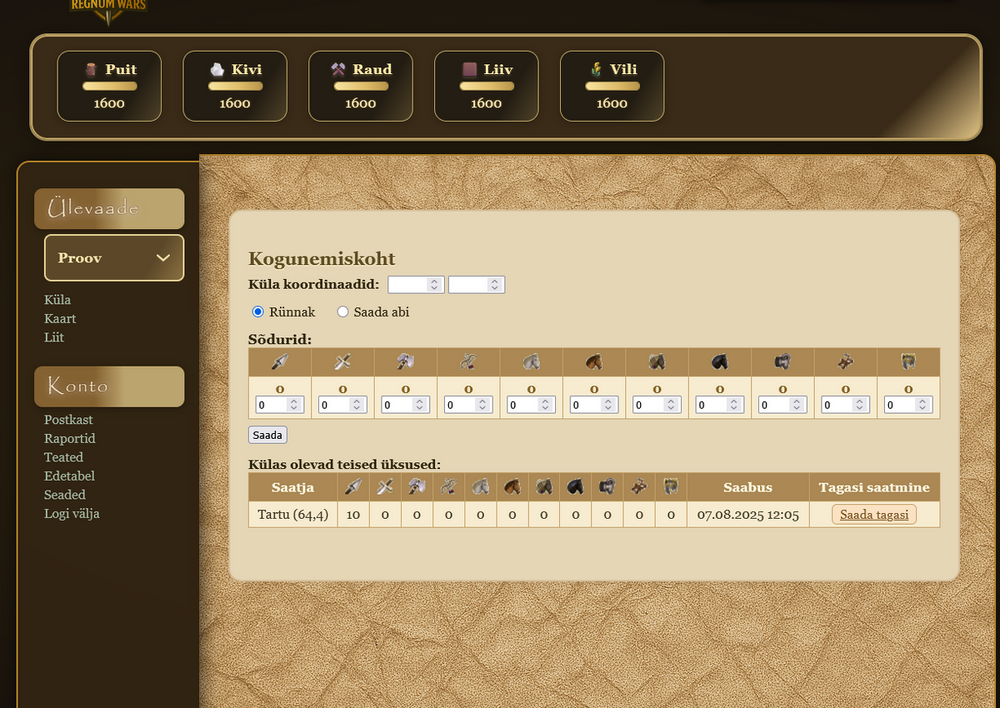
Task: Click the brown horse icon in Sõdurid row
Action: tap(594, 362)
